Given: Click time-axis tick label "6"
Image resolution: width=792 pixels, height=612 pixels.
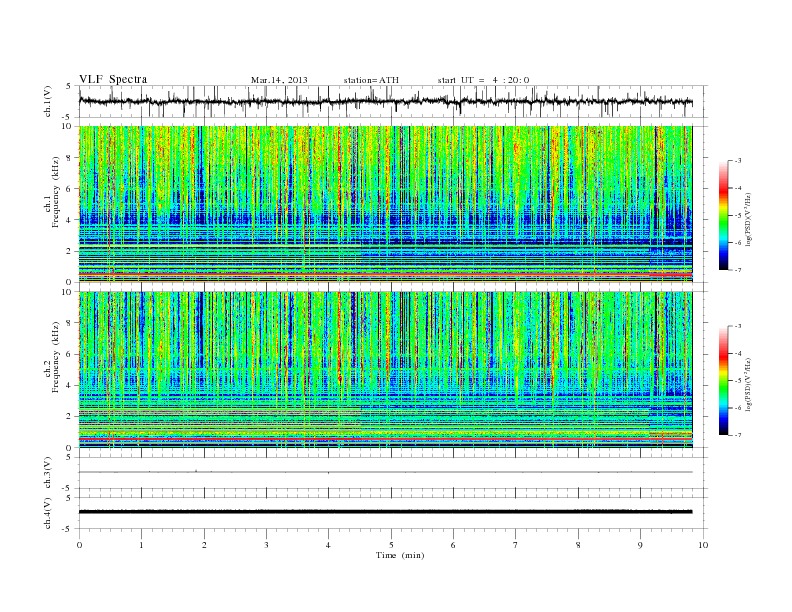Looking at the screenshot, I should (453, 545).
